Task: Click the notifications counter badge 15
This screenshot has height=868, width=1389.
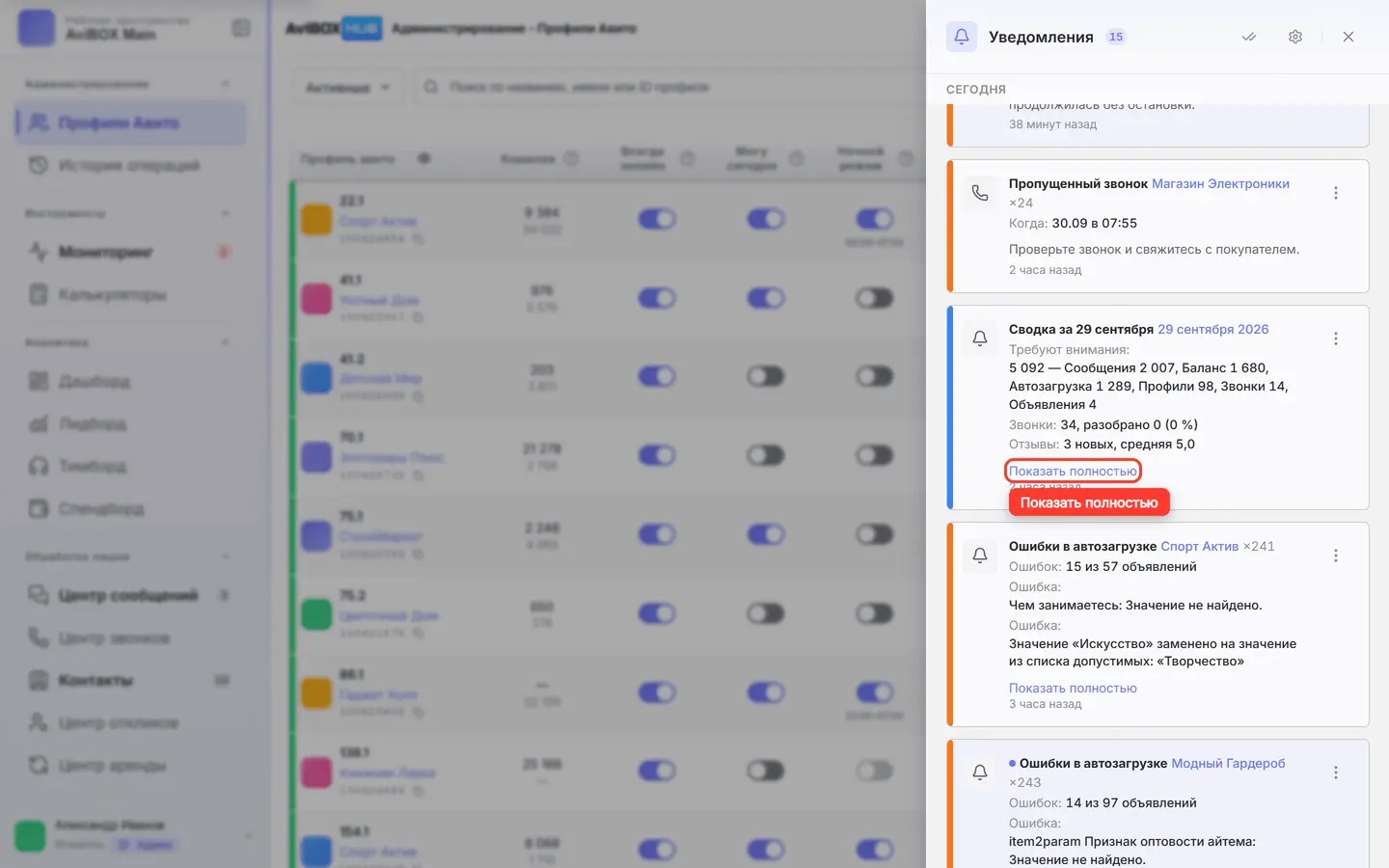Action: tap(1116, 37)
